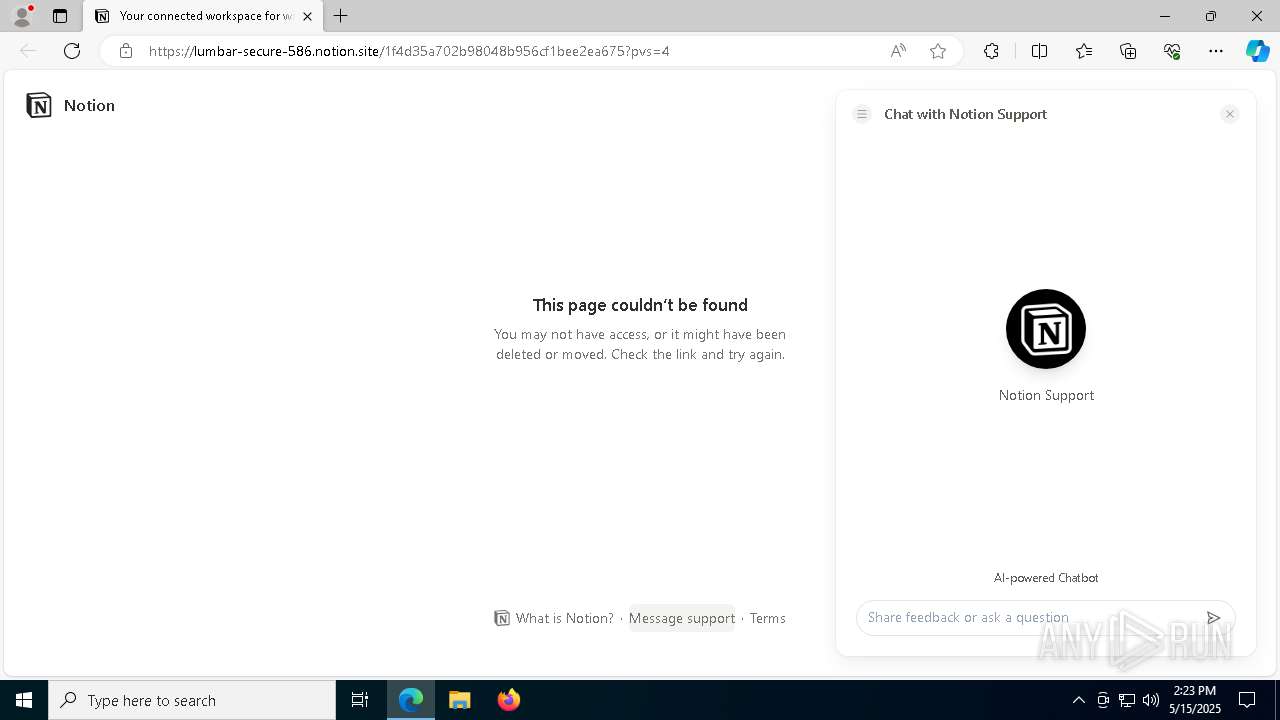Open the Favorites list icon
The height and width of the screenshot is (720, 1280).
1084,51
